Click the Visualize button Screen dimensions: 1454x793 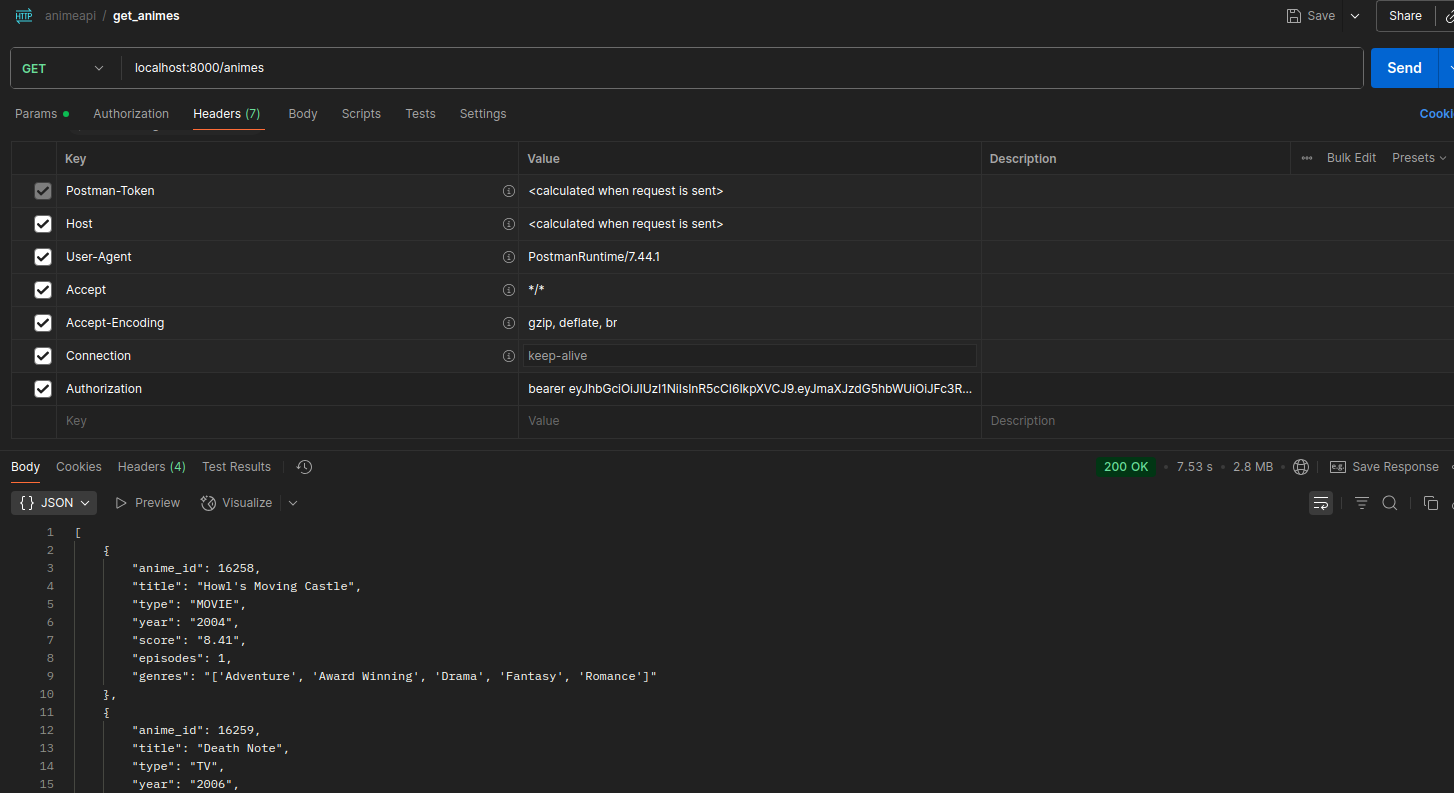[x=236, y=503]
